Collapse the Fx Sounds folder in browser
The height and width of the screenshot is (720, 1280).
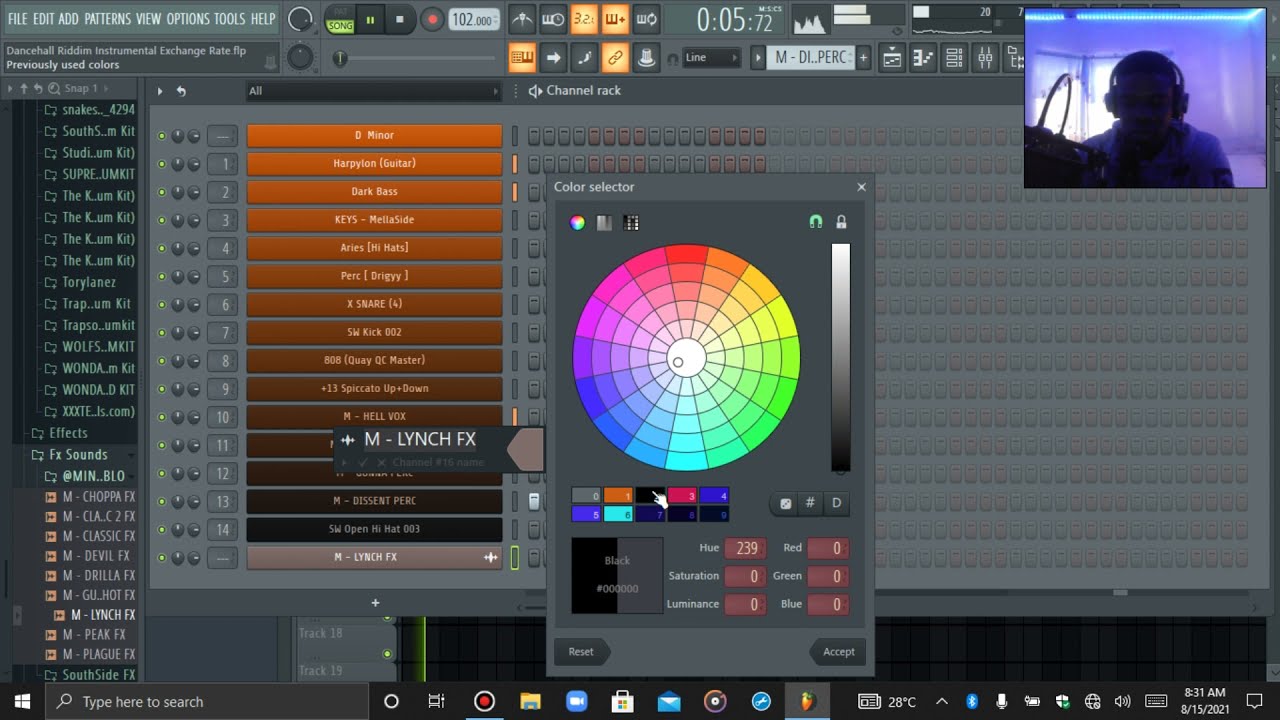click(78, 454)
